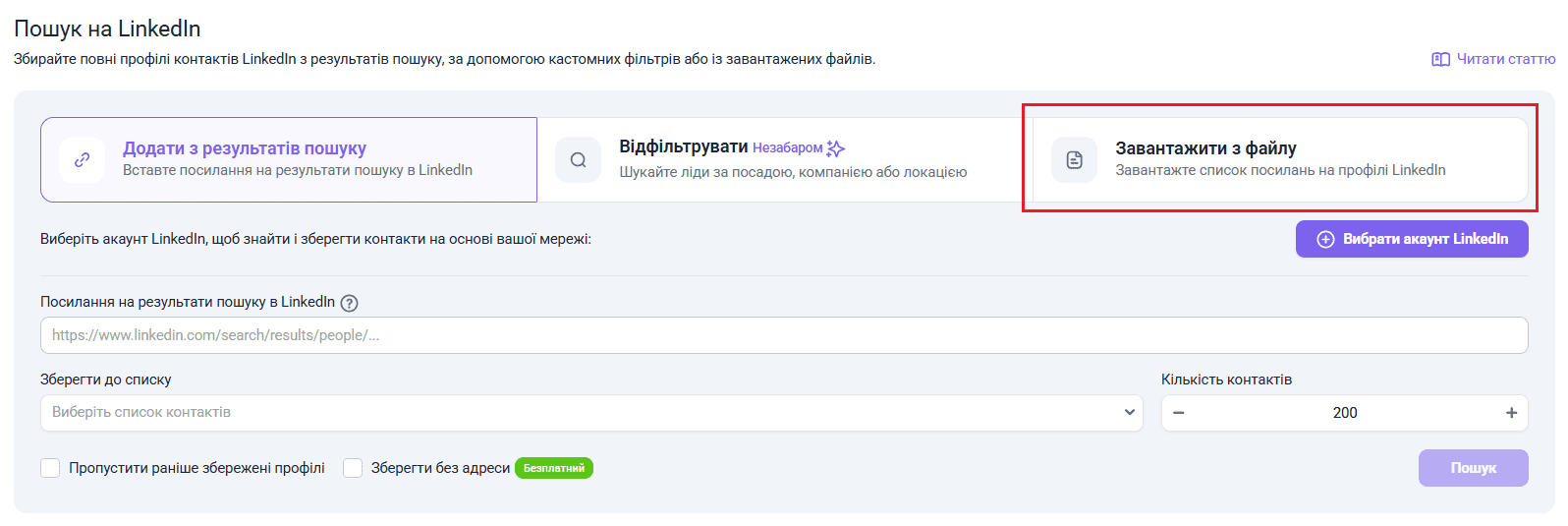Switch to the 'Відфільтрувати' tab
1568x526 pixels.
click(784, 160)
